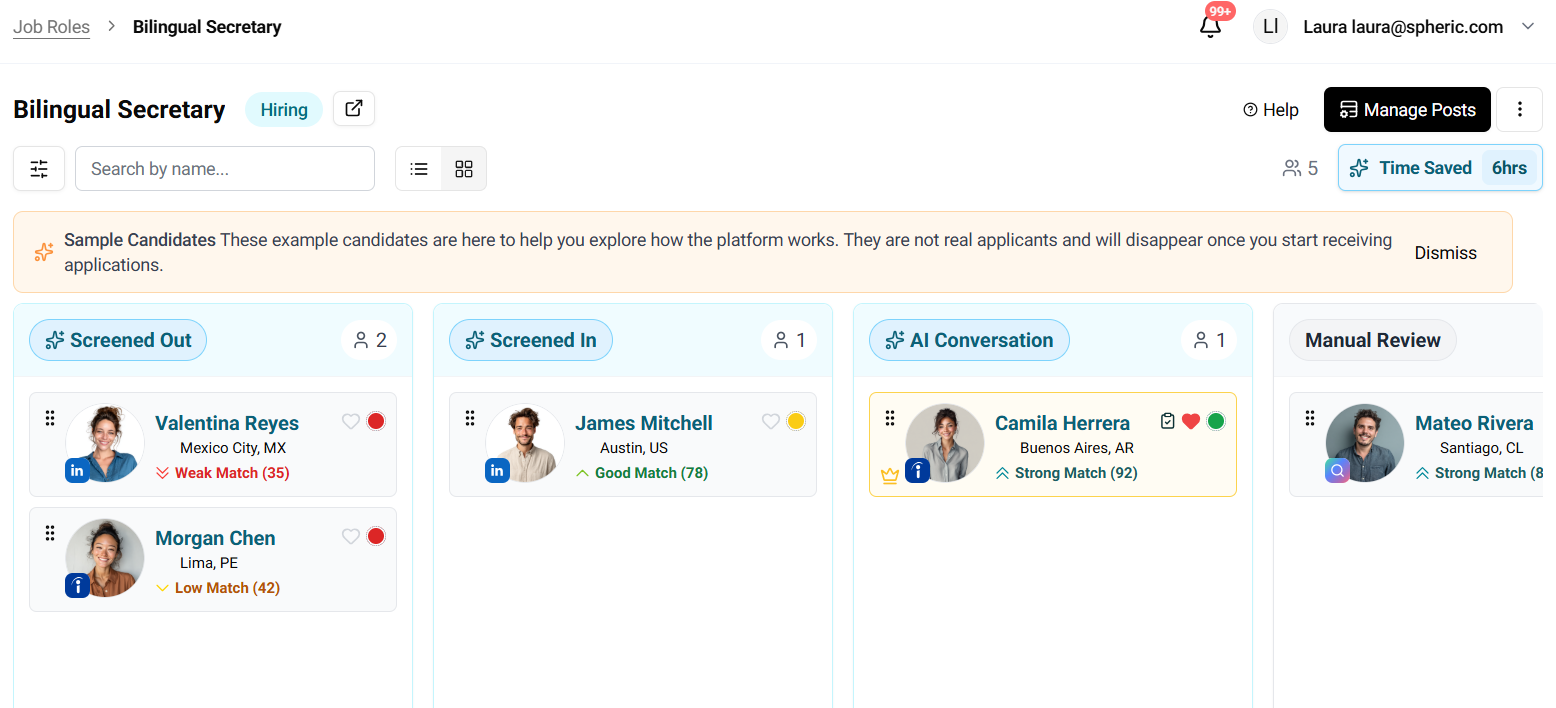Screen dimensions: 1556x708
Task: Click LinkedIn badge on Valentina Reyes
Action: 77,471
